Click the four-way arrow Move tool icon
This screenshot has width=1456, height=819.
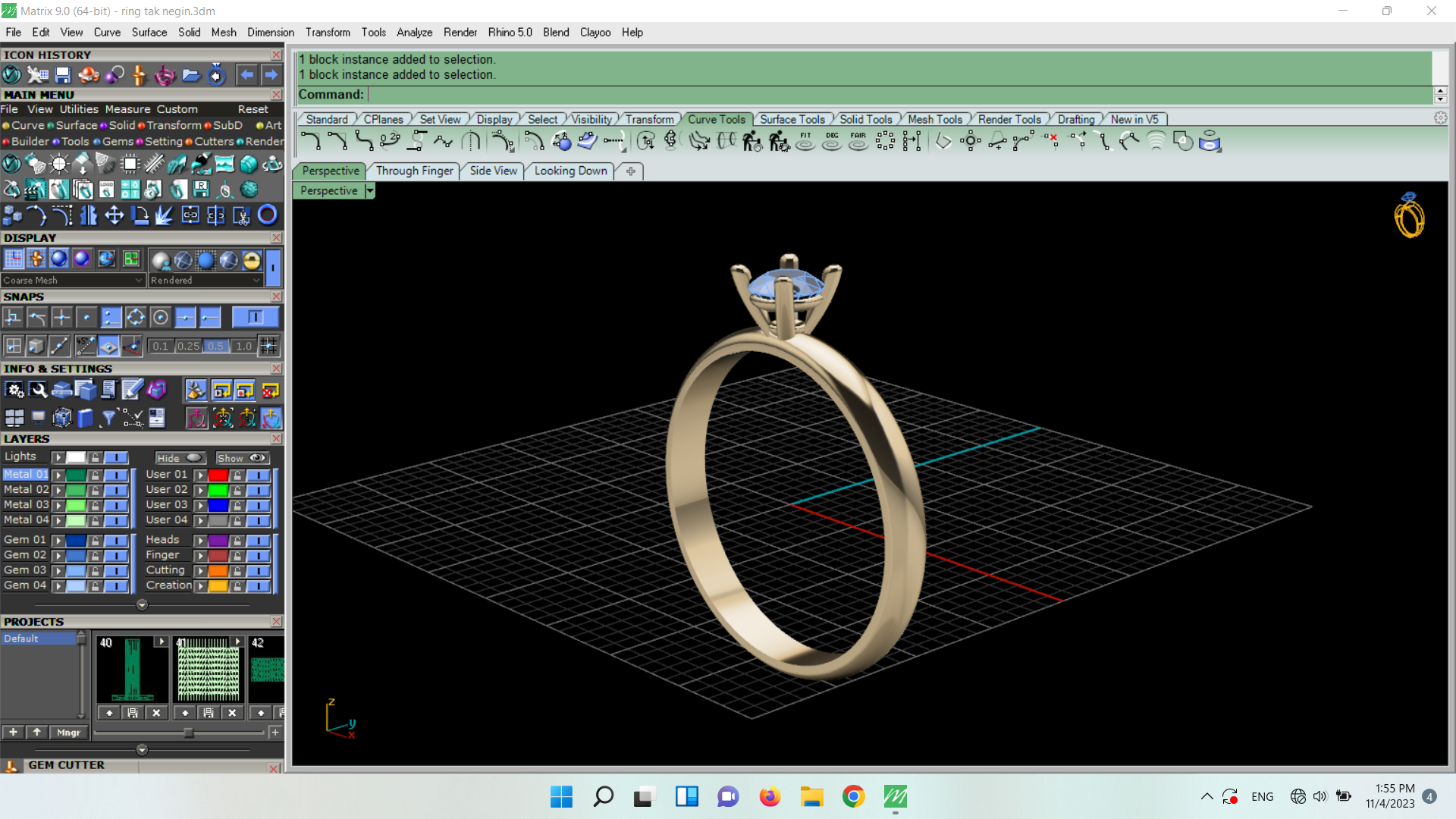[x=114, y=215]
